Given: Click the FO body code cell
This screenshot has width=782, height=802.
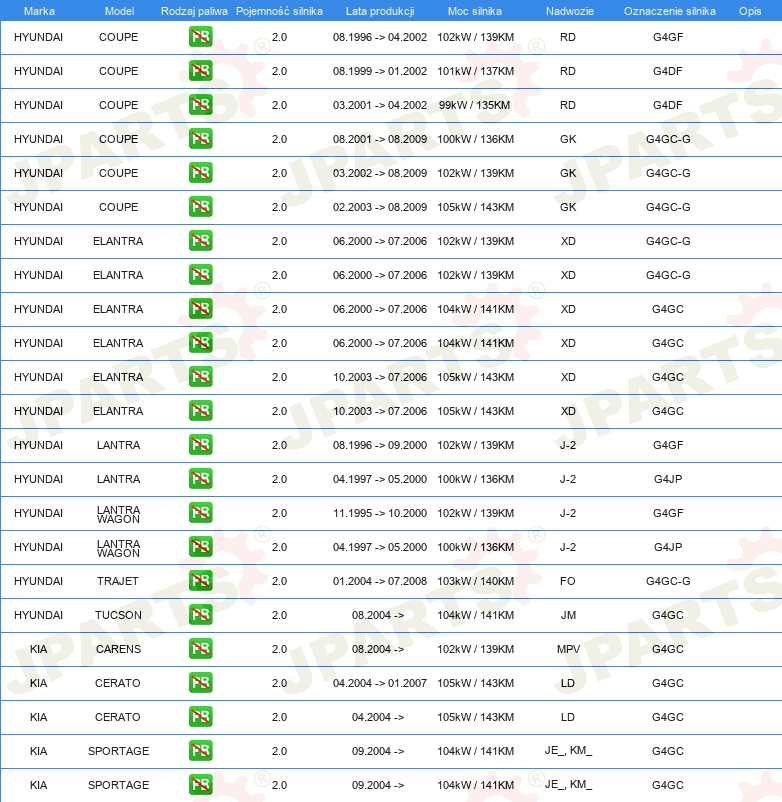Looking at the screenshot, I should 568,581.
